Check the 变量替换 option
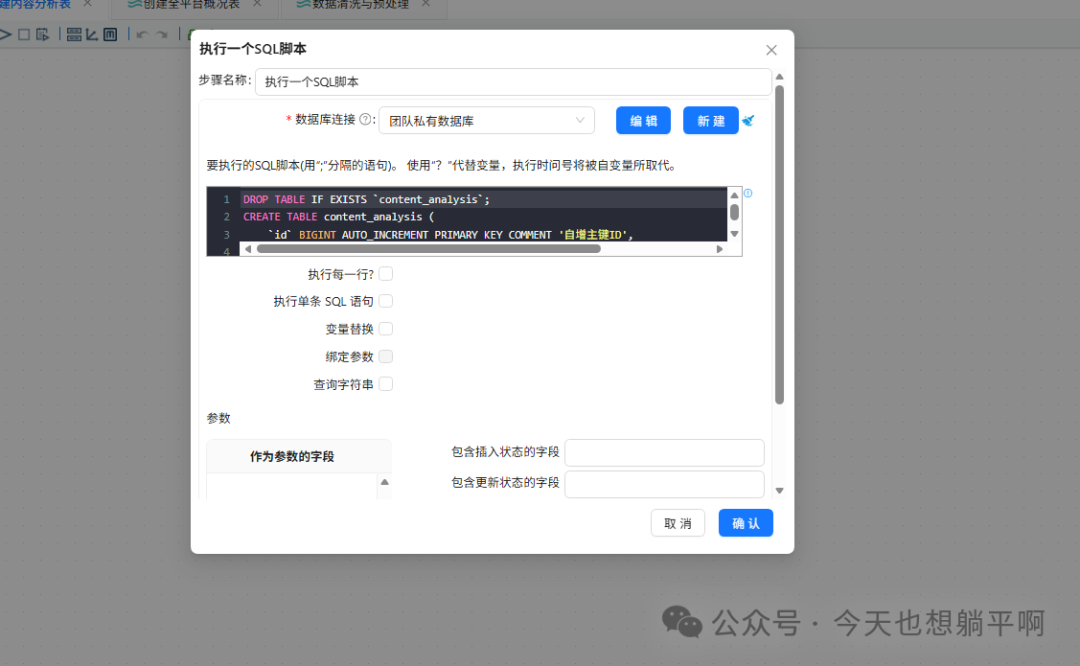Viewport: 1080px width, 666px height. (x=386, y=329)
